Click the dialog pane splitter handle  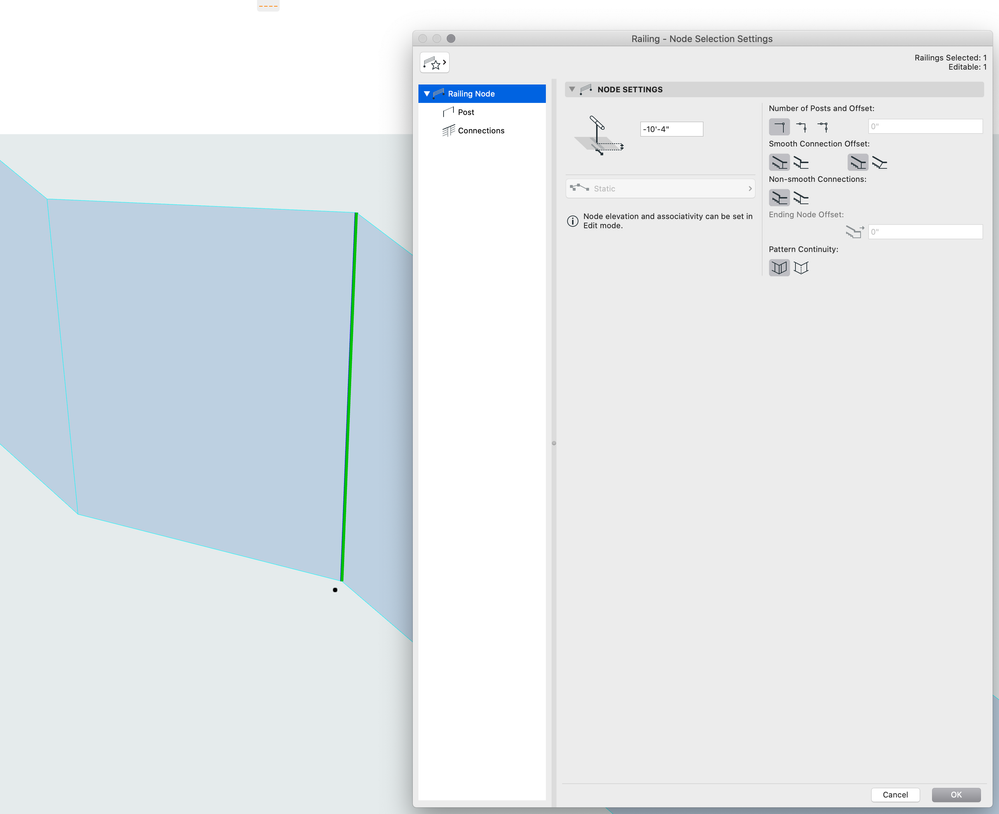(554, 443)
